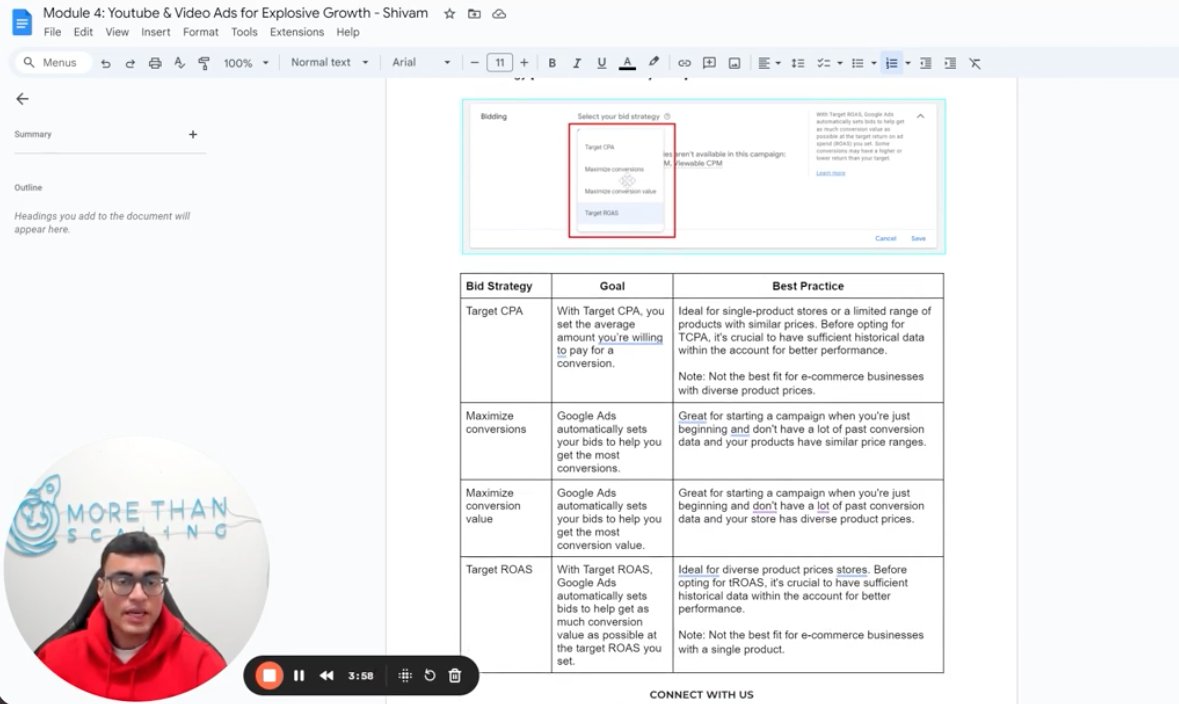This screenshot has height=704, width=1179.
Task: Open the Edit menu
Action: point(83,32)
